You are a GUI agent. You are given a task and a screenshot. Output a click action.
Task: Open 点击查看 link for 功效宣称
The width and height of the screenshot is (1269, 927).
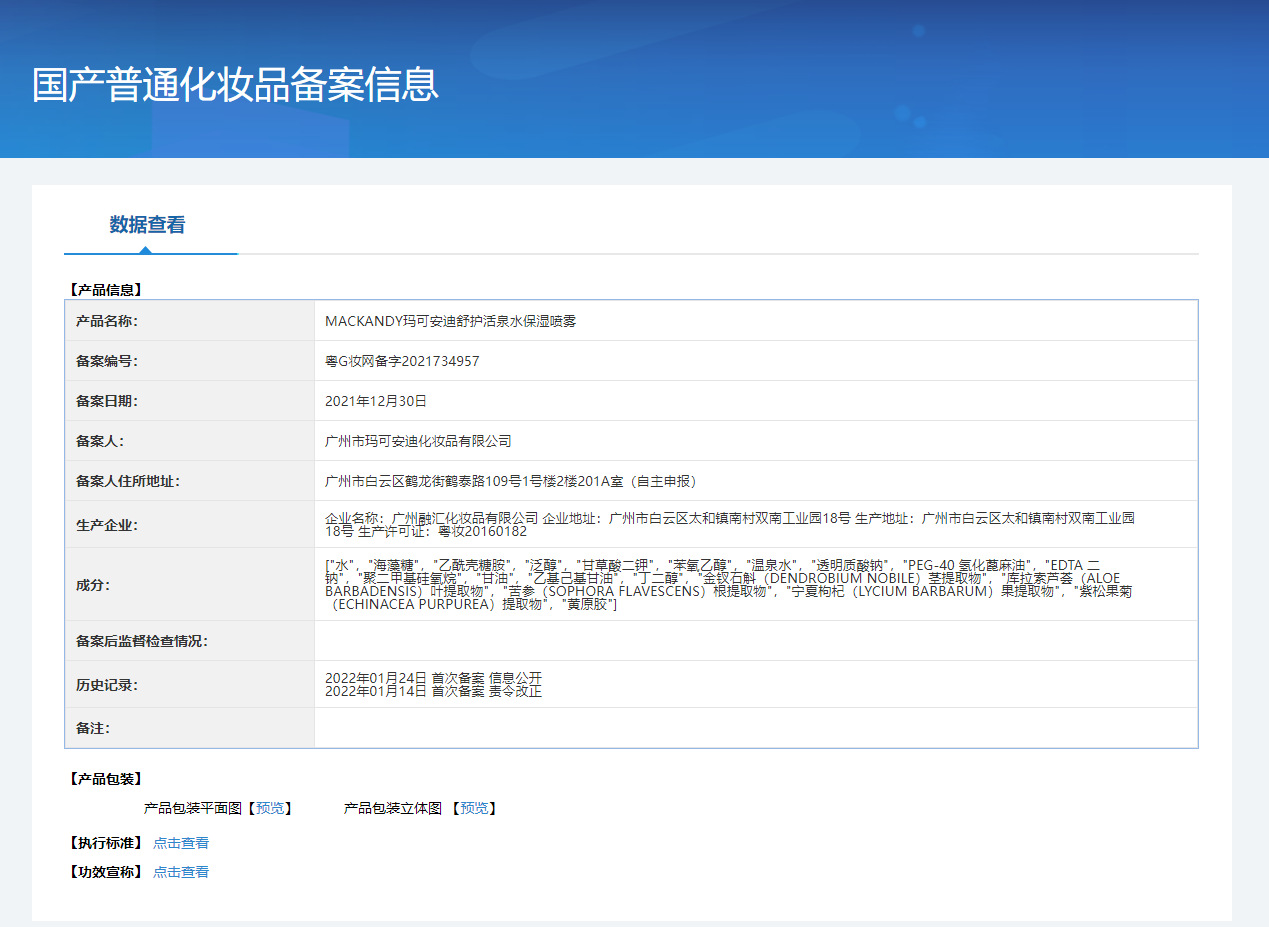tap(181, 872)
